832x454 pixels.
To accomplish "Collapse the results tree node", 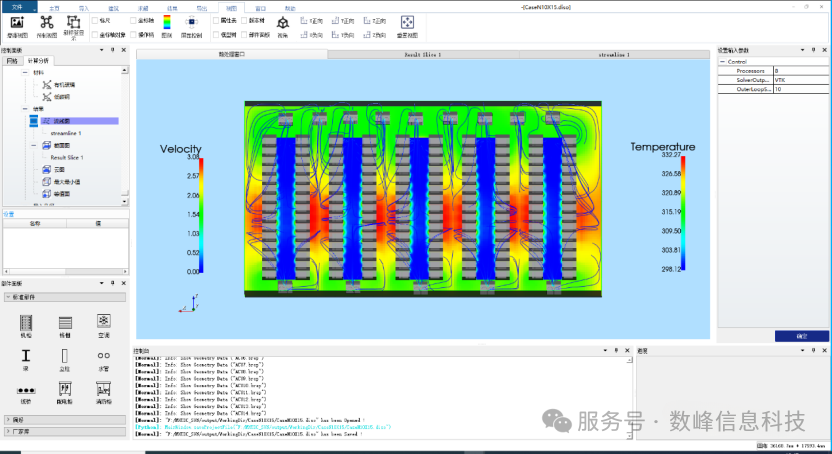I will click(x=25, y=109).
